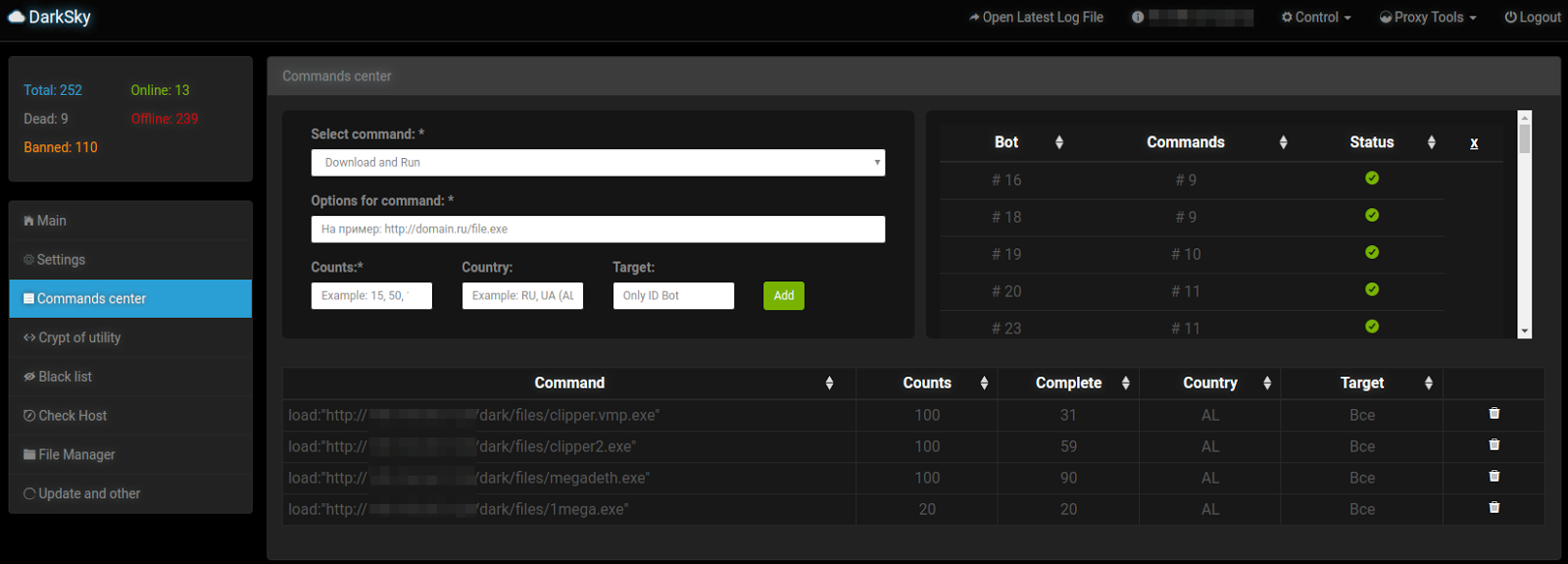Screen dimensions: 1568x564
Task: Sort by the Bot column arrows
Action: point(1059,143)
